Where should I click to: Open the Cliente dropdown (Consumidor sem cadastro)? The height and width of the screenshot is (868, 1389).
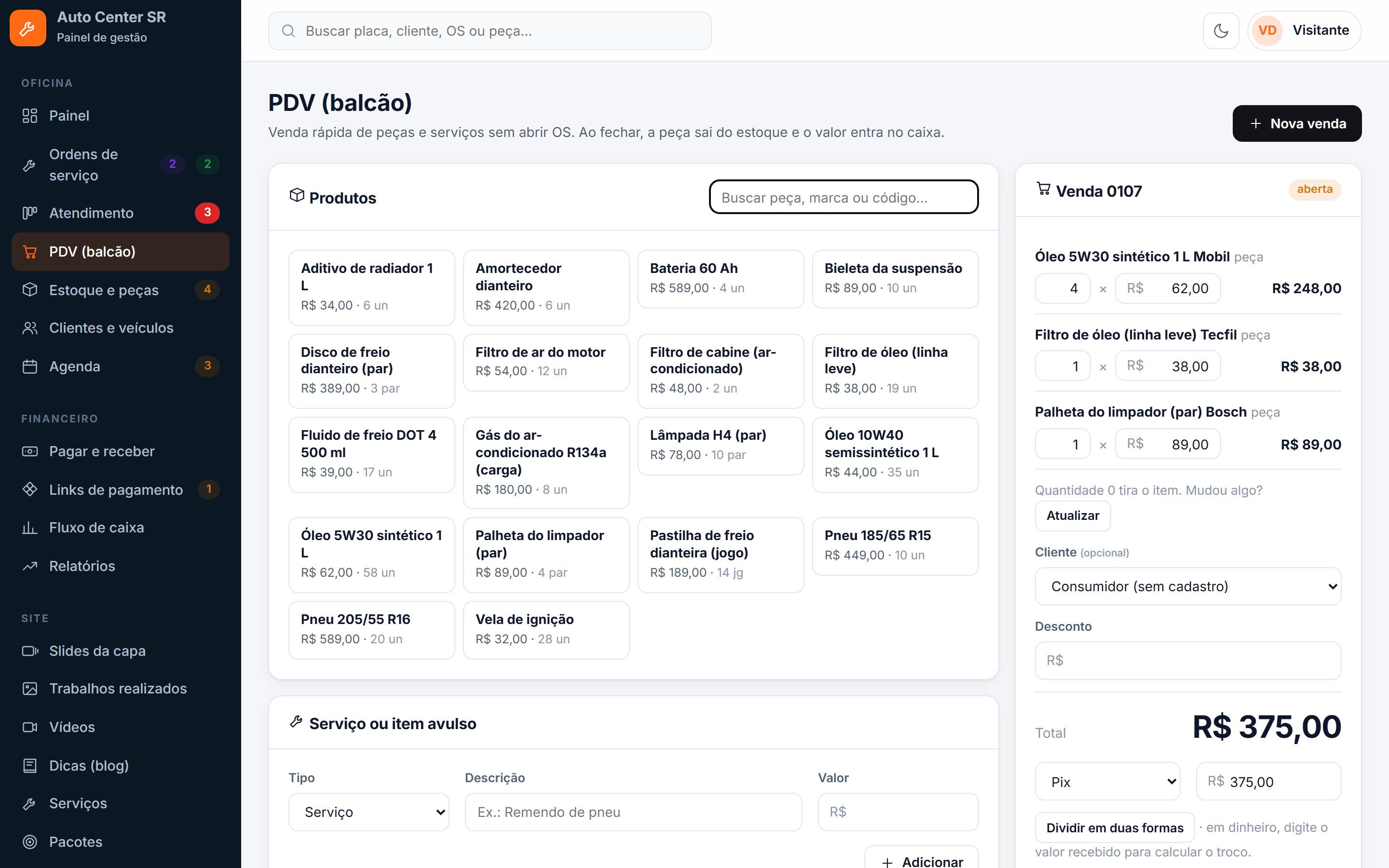pos(1187,586)
